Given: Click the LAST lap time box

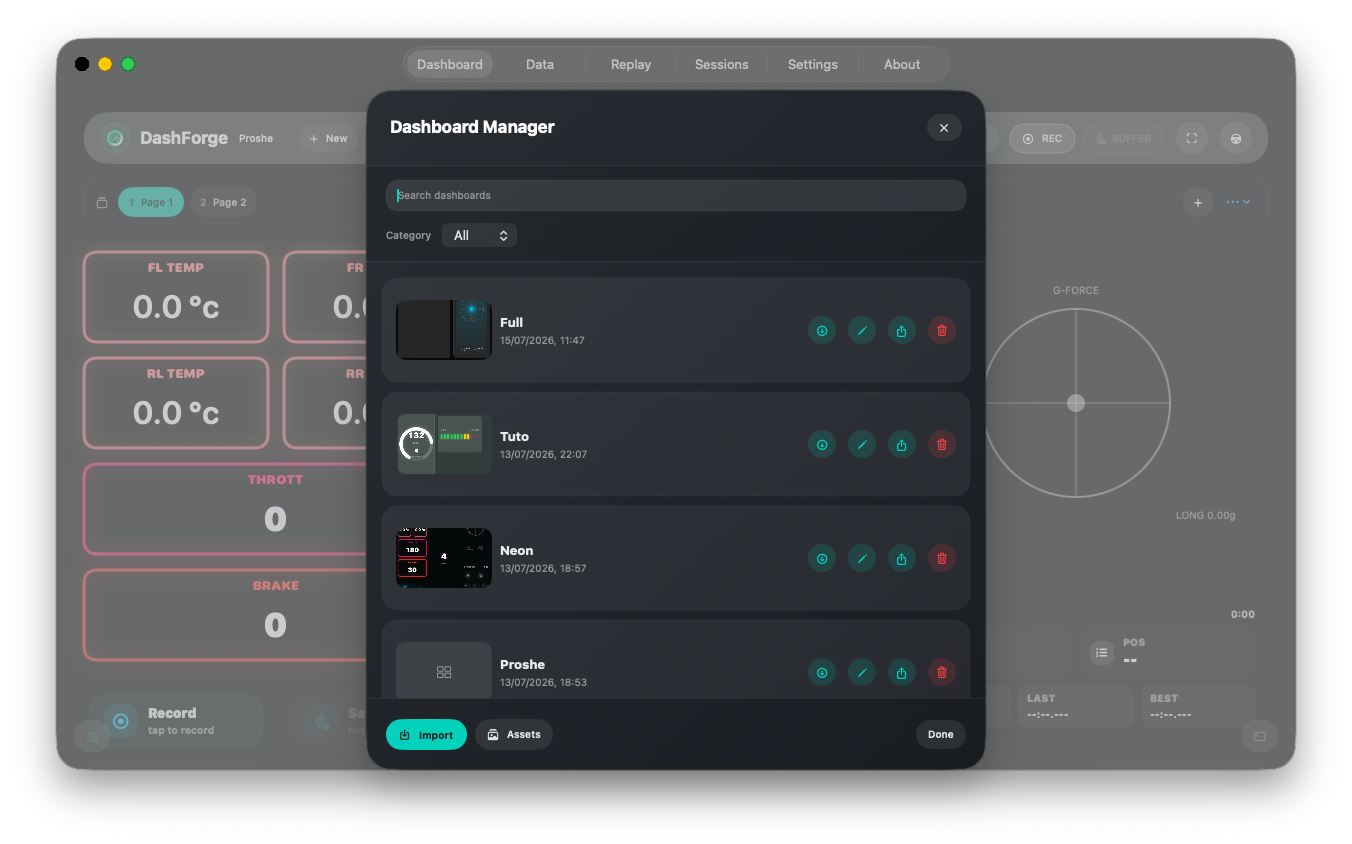Looking at the screenshot, I should 1076,706.
